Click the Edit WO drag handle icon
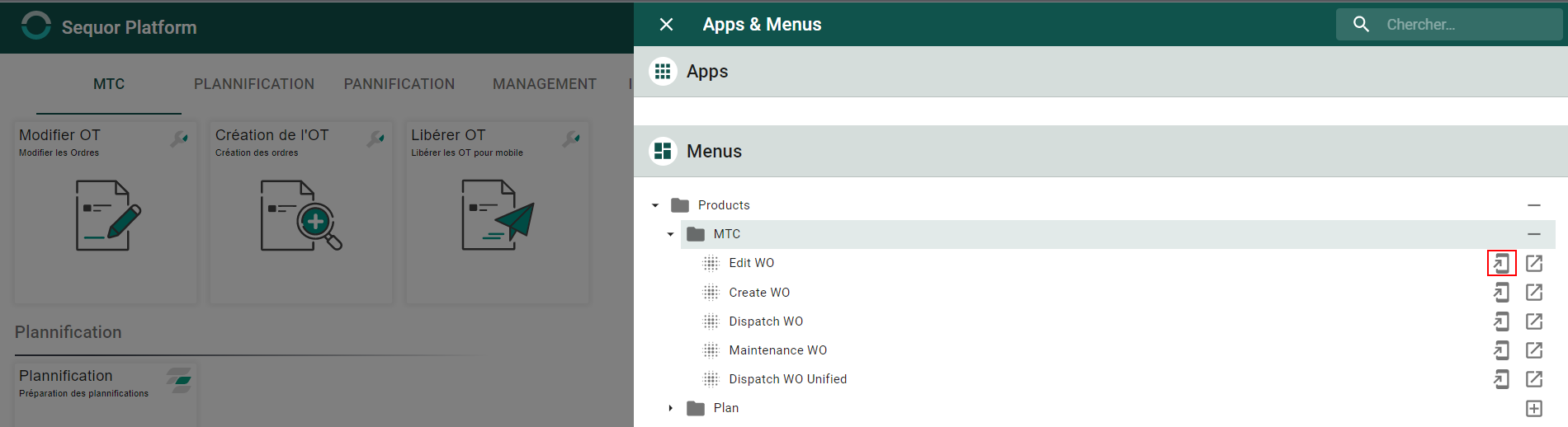 point(711,263)
